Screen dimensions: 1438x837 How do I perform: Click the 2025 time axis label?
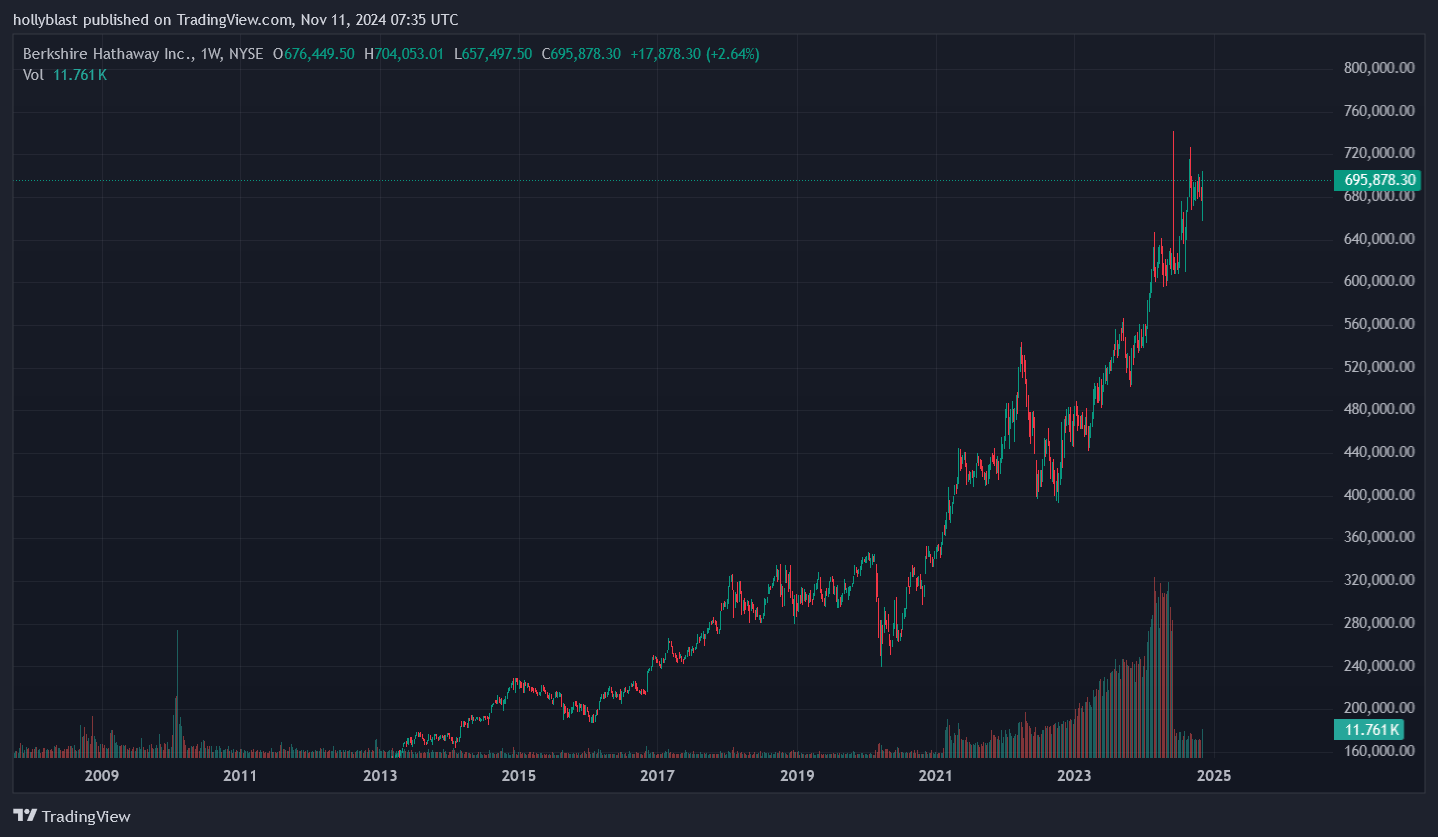1213,775
